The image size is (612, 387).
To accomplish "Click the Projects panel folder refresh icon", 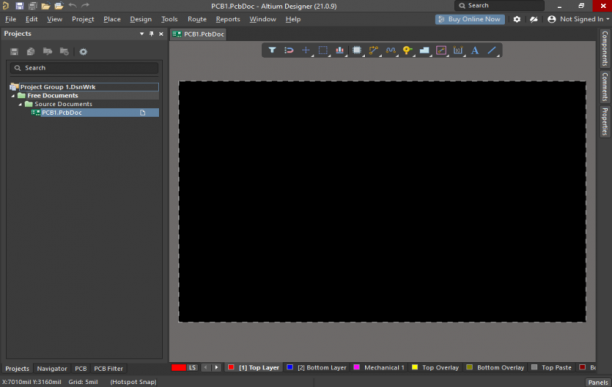I will tap(64, 51).
